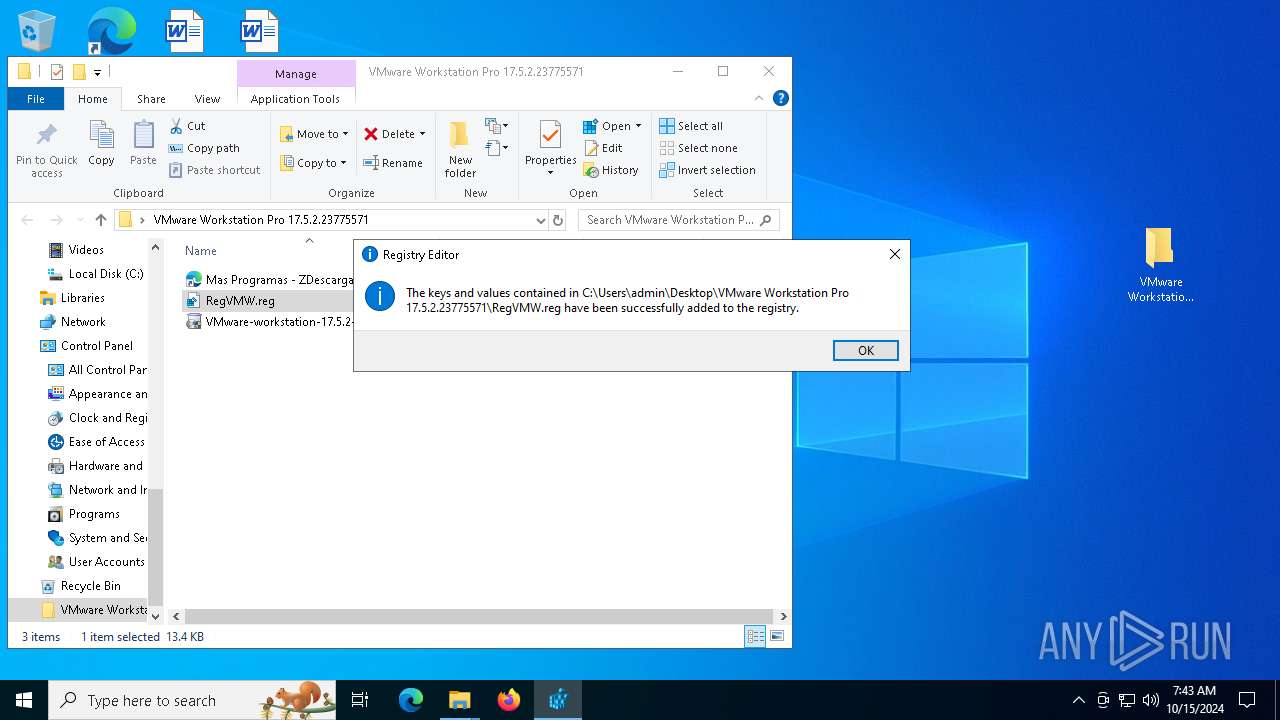Refresh the current folder view
Screen dimensions: 1280x720
coord(558,220)
